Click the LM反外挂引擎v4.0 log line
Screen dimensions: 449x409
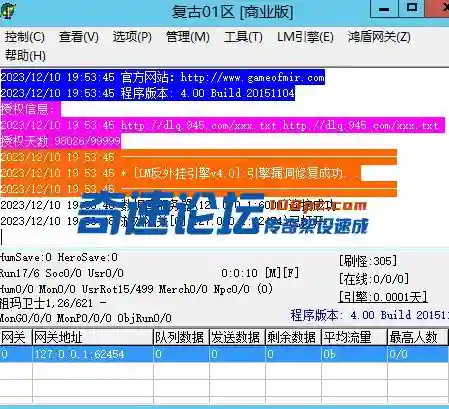tap(180, 173)
